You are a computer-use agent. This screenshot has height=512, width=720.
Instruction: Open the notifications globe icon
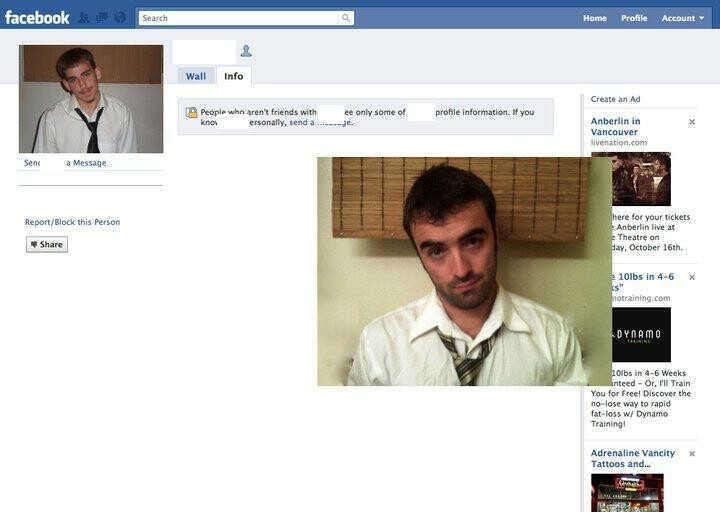coord(120,18)
